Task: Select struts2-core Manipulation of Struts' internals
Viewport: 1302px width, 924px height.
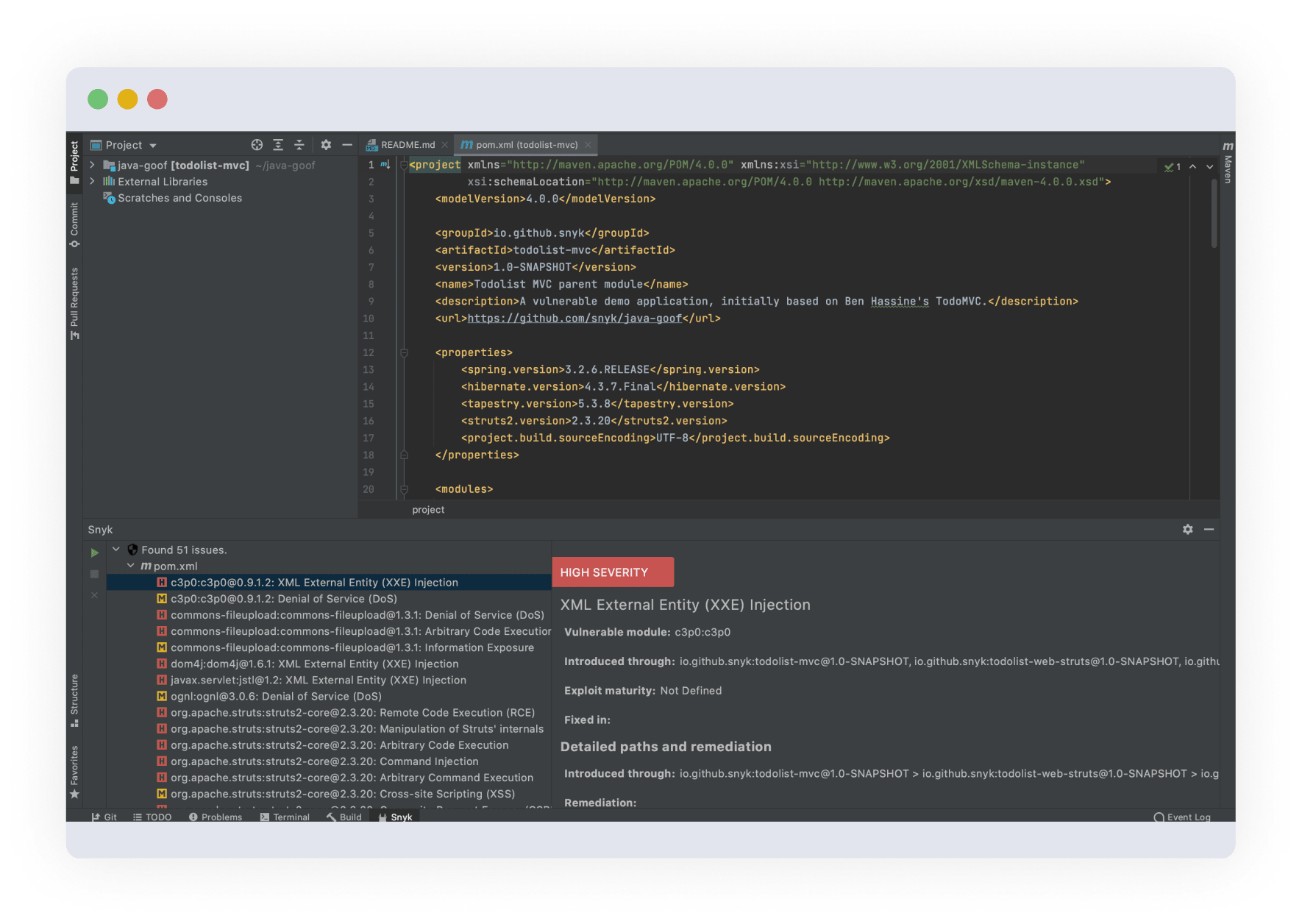Action: (x=329, y=728)
